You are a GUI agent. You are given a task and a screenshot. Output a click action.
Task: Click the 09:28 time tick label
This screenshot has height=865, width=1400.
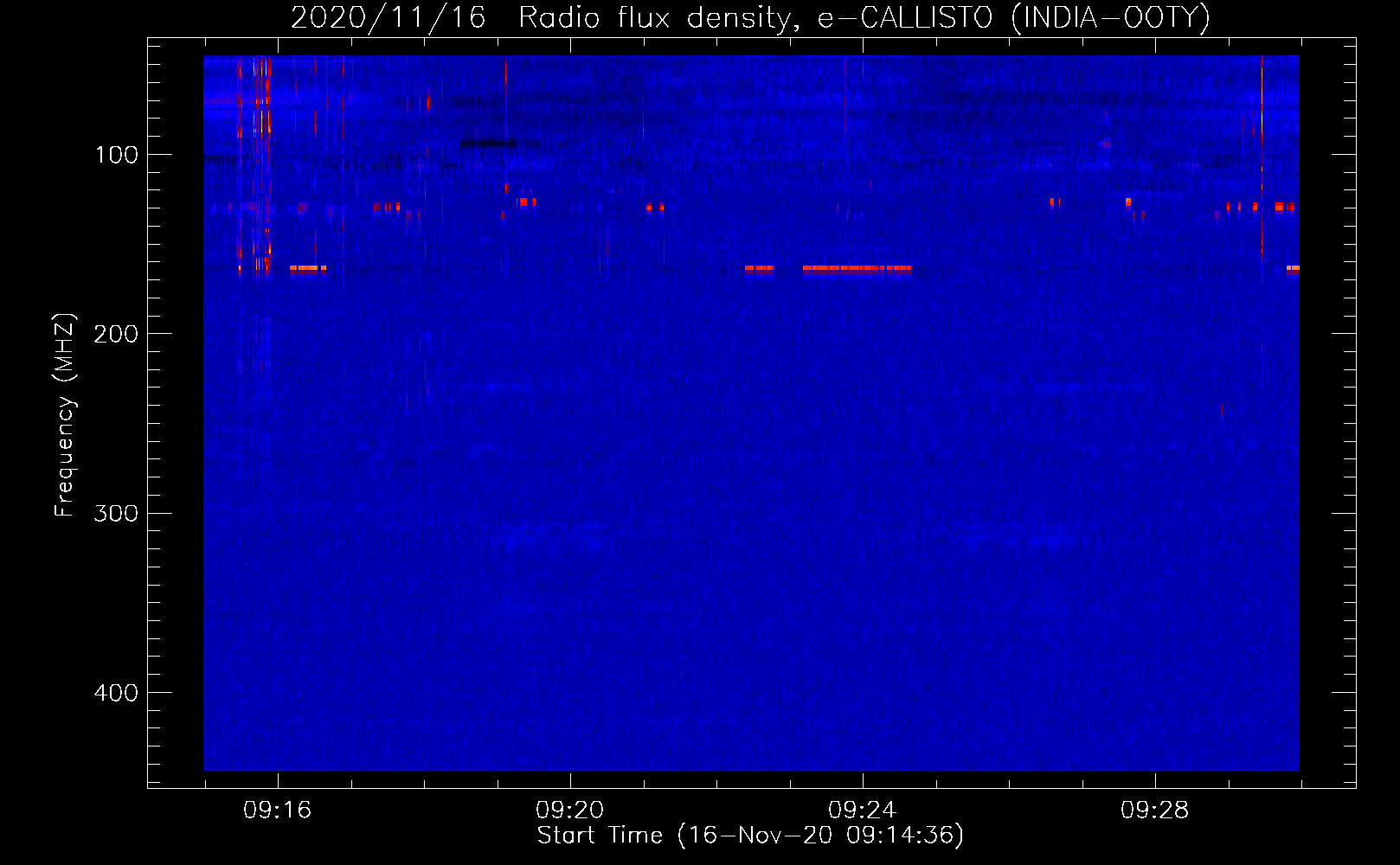pyautogui.click(x=1154, y=811)
